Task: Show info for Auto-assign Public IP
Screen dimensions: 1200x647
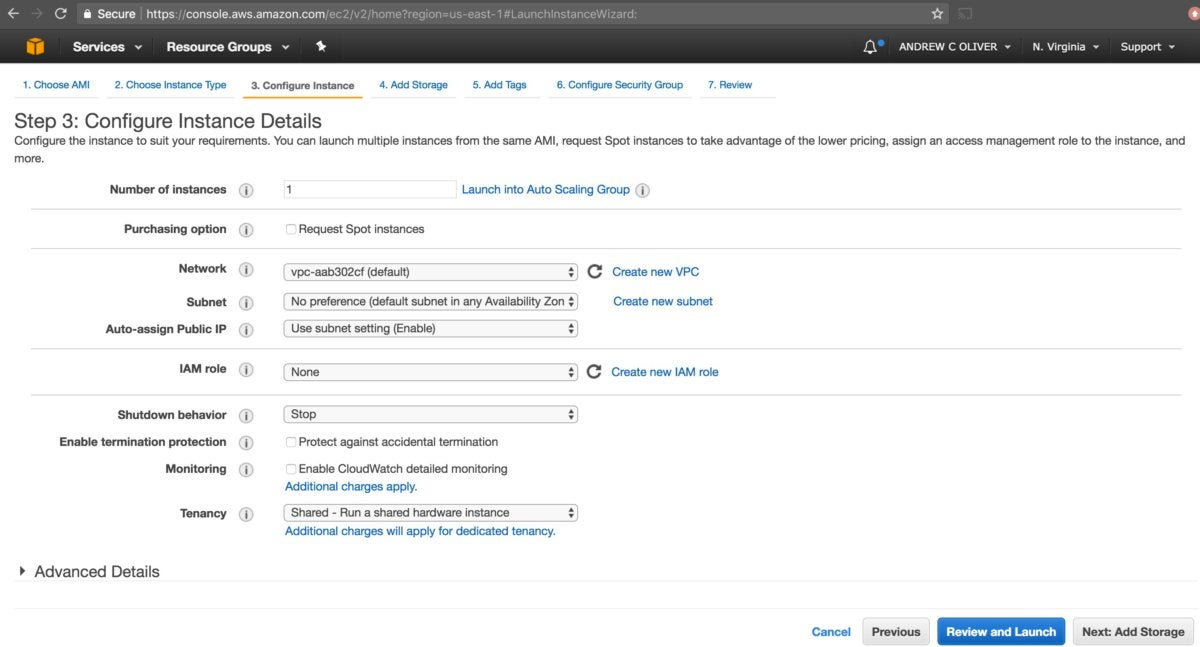Action: coord(246,330)
